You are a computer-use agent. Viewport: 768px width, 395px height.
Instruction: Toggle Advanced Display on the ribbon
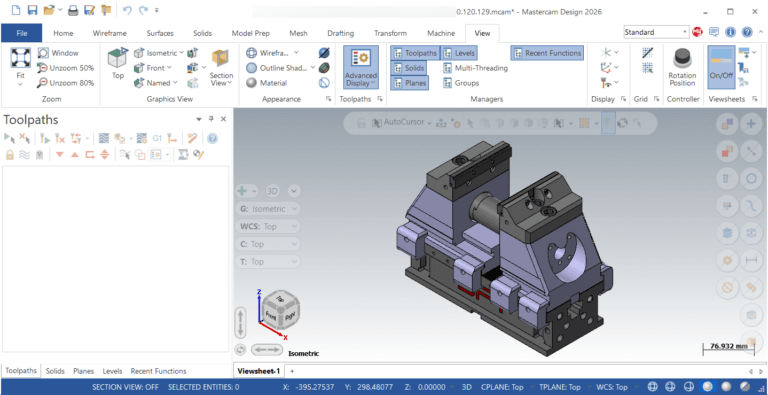(361, 67)
